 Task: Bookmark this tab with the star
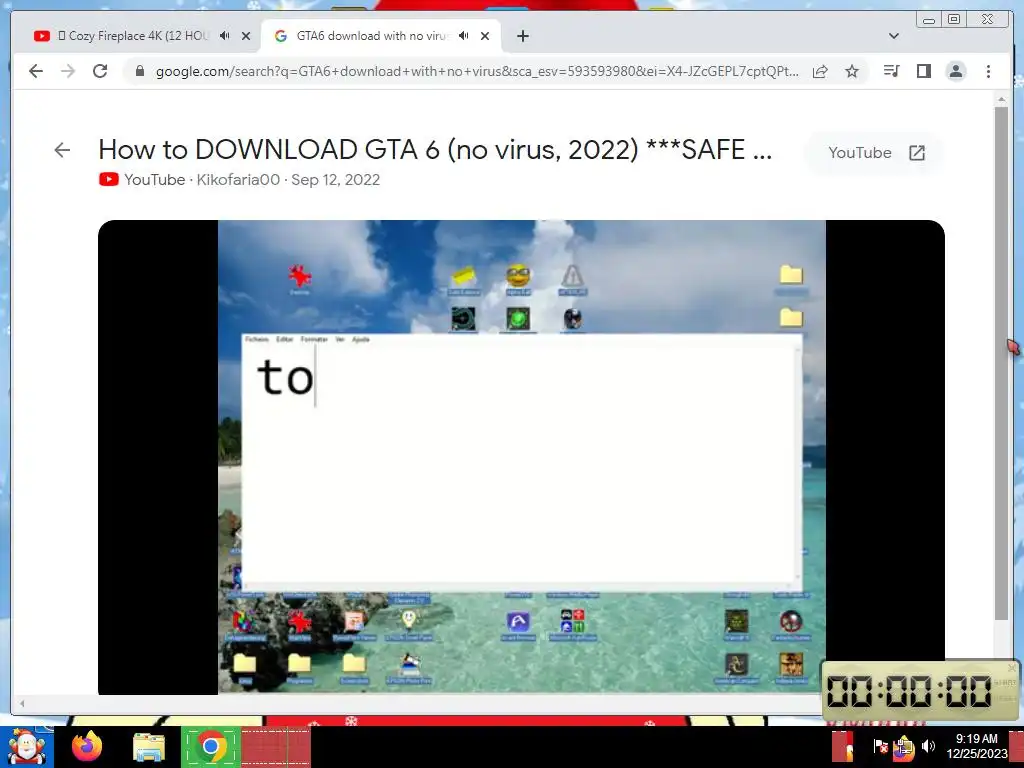[x=852, y=71]
